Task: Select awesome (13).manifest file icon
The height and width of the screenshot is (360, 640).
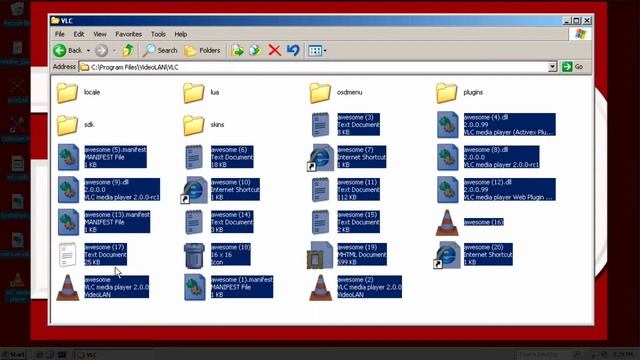Action: [68, 222]
